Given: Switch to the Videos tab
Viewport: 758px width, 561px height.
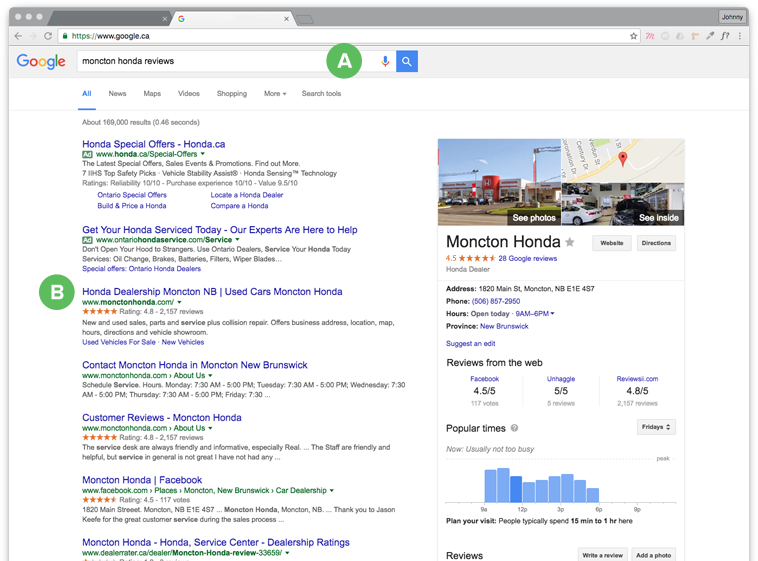Looking at the screenshot, I should tap(189, 94).
